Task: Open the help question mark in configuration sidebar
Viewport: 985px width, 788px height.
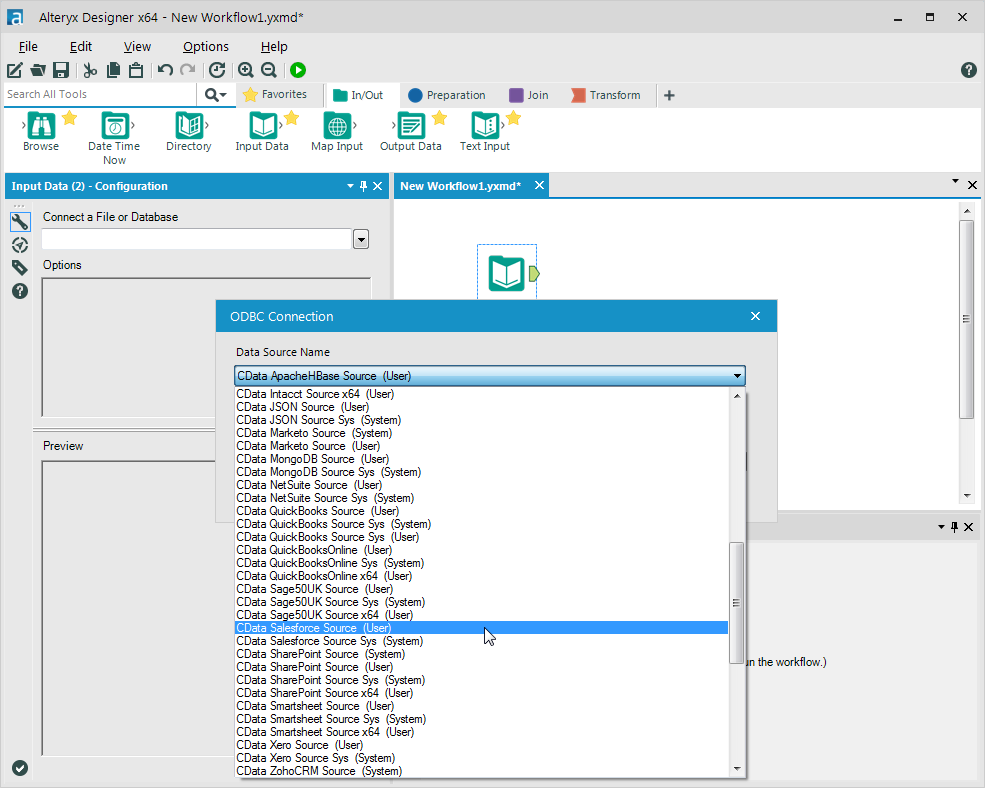Action: [20, 291]
